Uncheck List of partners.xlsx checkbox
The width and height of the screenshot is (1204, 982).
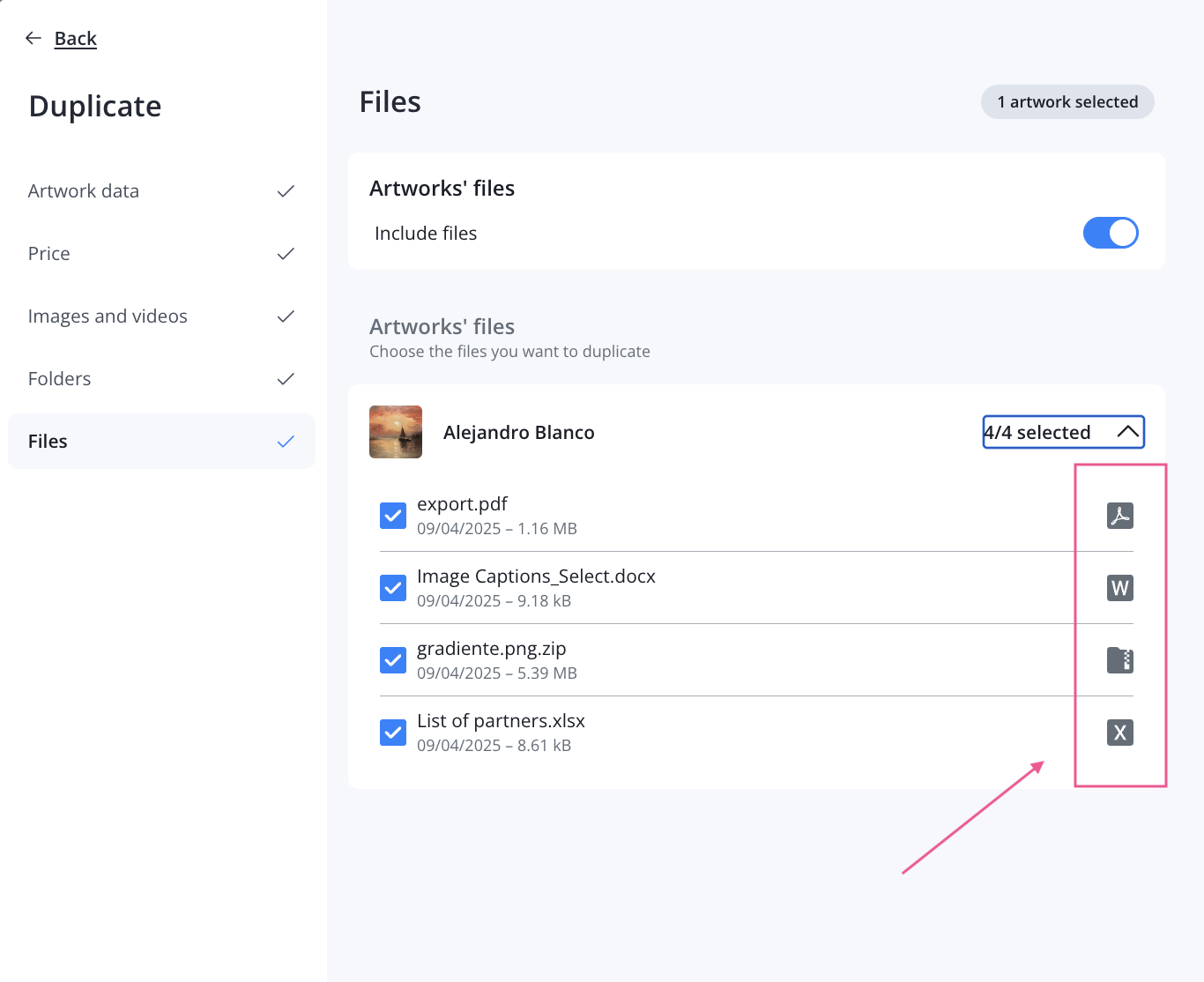[x=393, y=733]
